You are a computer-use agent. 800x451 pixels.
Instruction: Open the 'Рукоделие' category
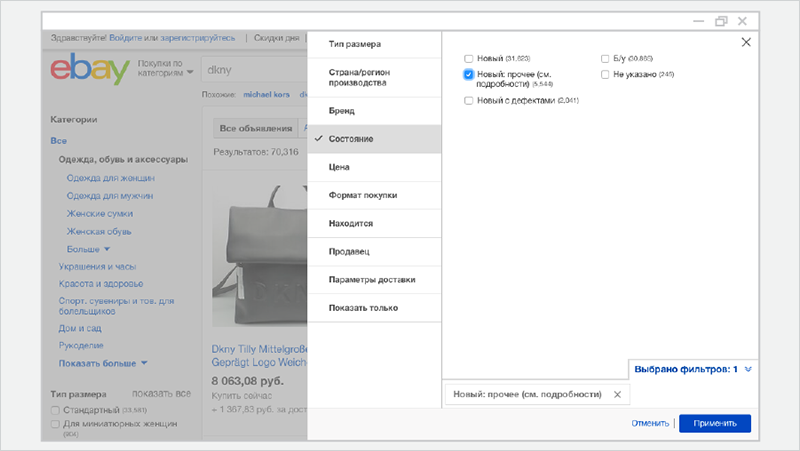(x=81, y=346)
